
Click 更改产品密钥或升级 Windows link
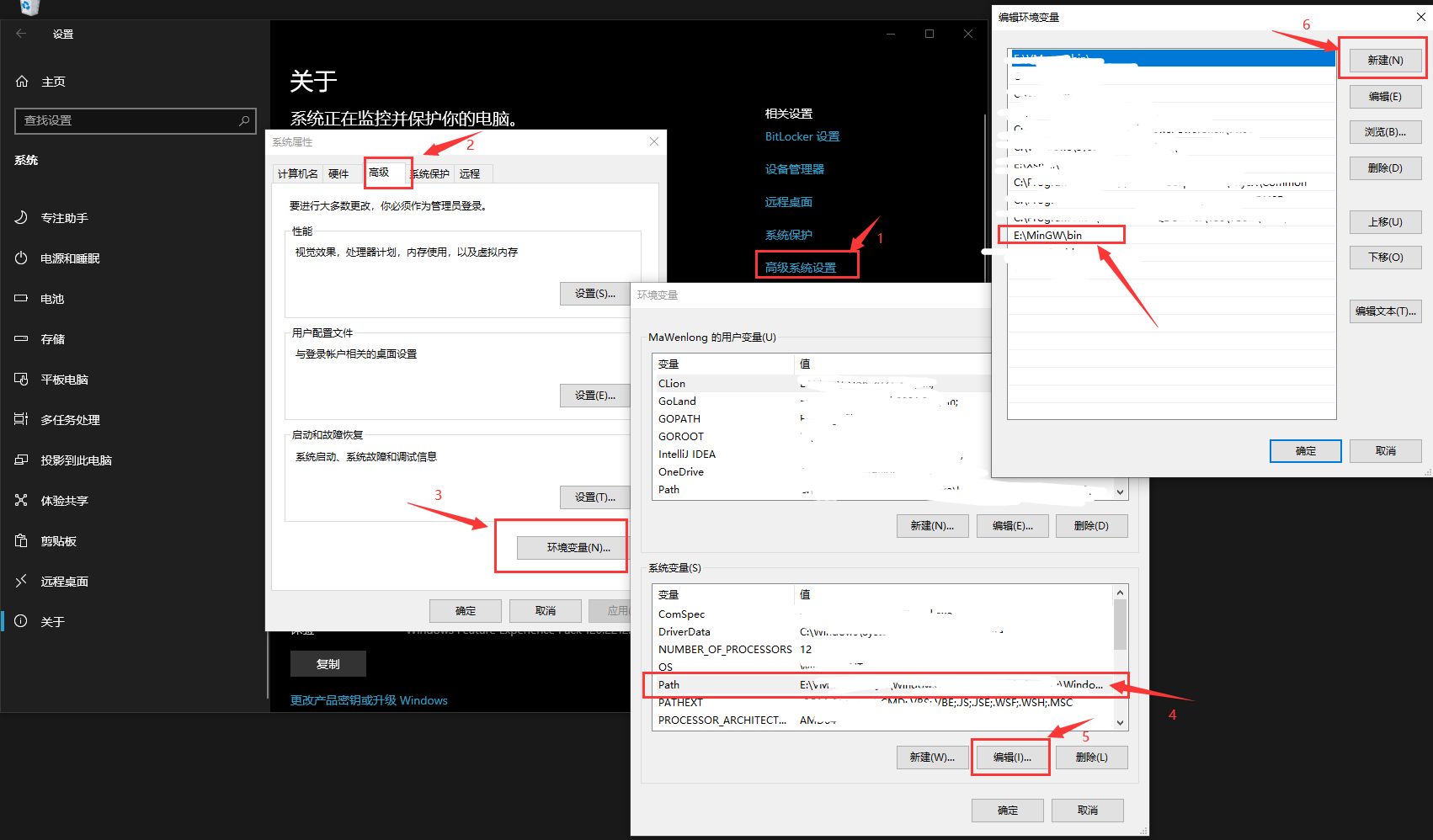pos(369,700)
